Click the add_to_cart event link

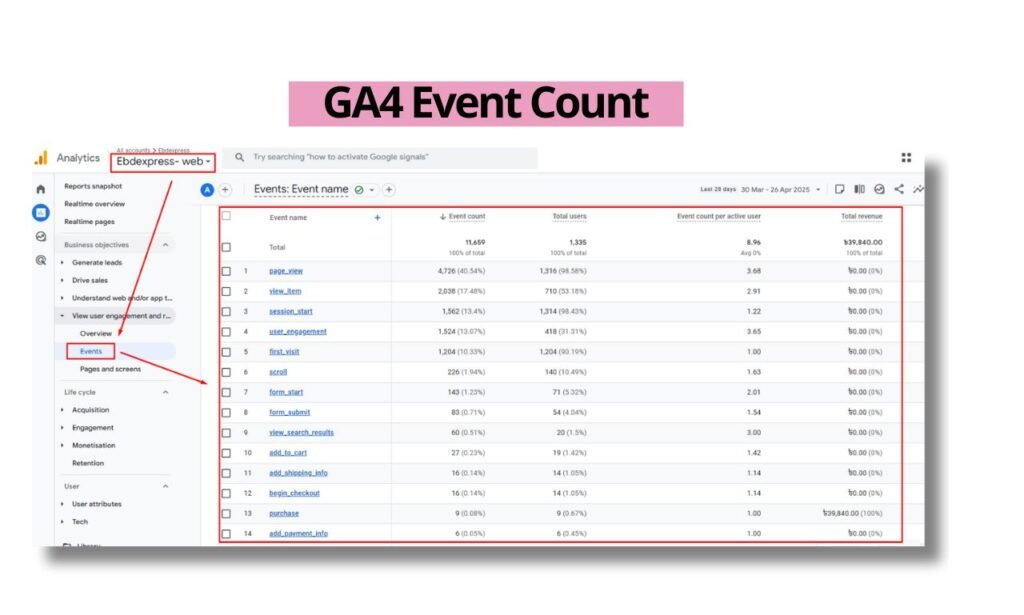287,453
